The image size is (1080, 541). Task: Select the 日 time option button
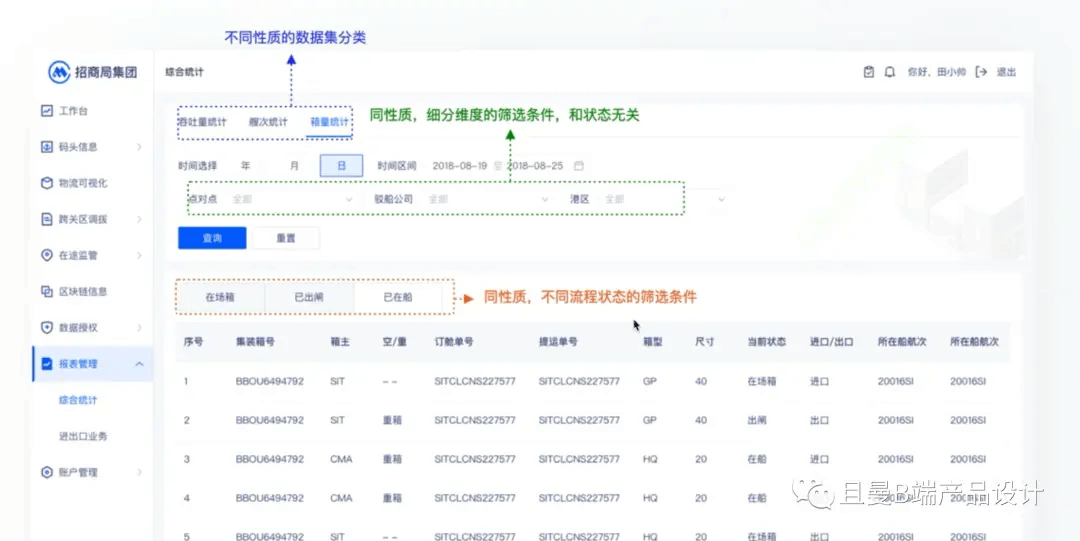coord(342,166)
